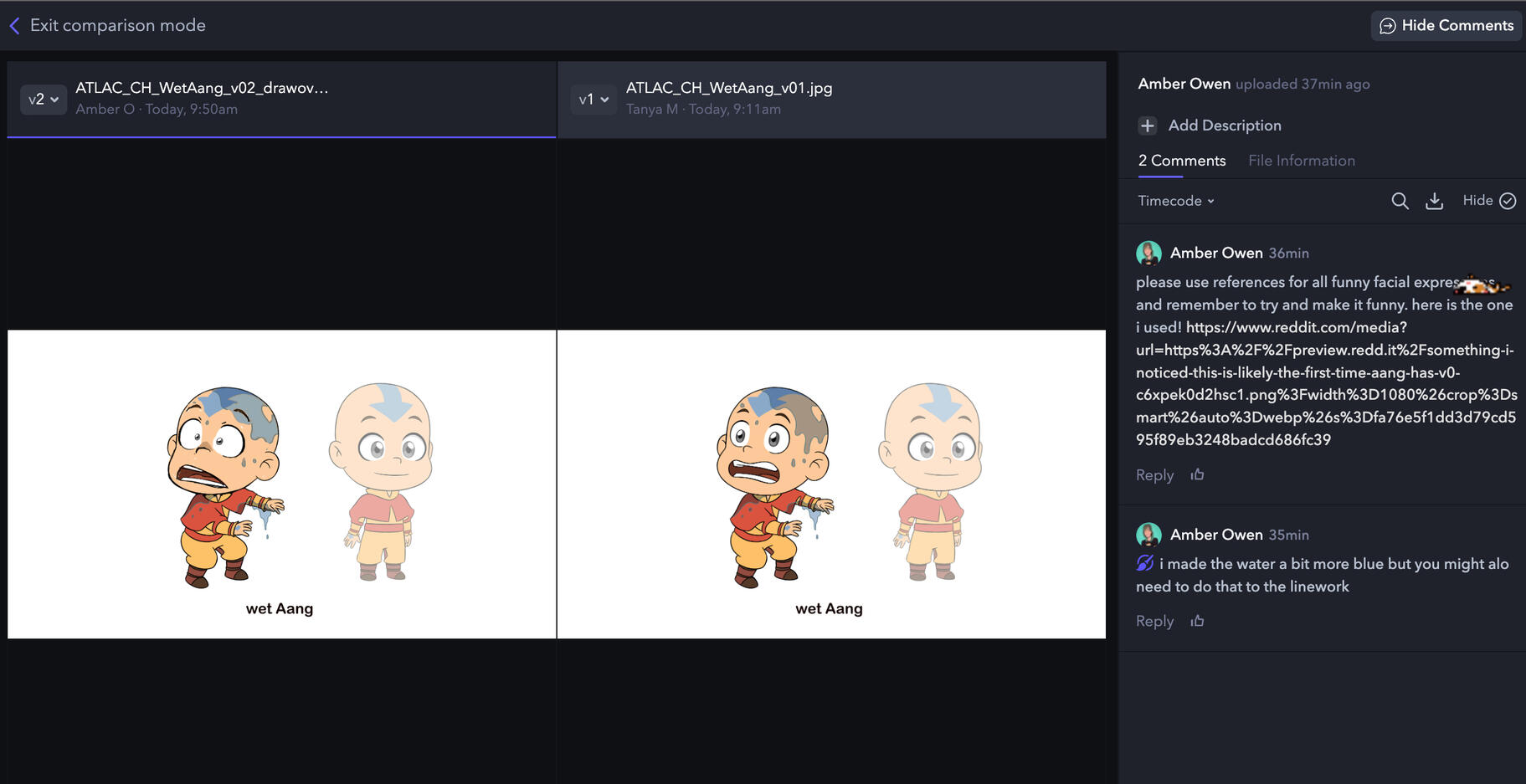Viewport: 1526px width, 784px height.
Task: Toggle the Hide Comments panel button
Action: (x=1446, y=26)
